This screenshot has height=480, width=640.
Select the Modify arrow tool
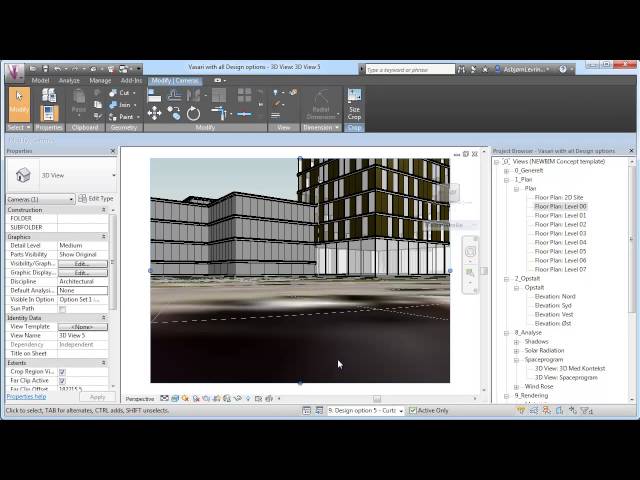pyautogui.click(x=18, y=102)
